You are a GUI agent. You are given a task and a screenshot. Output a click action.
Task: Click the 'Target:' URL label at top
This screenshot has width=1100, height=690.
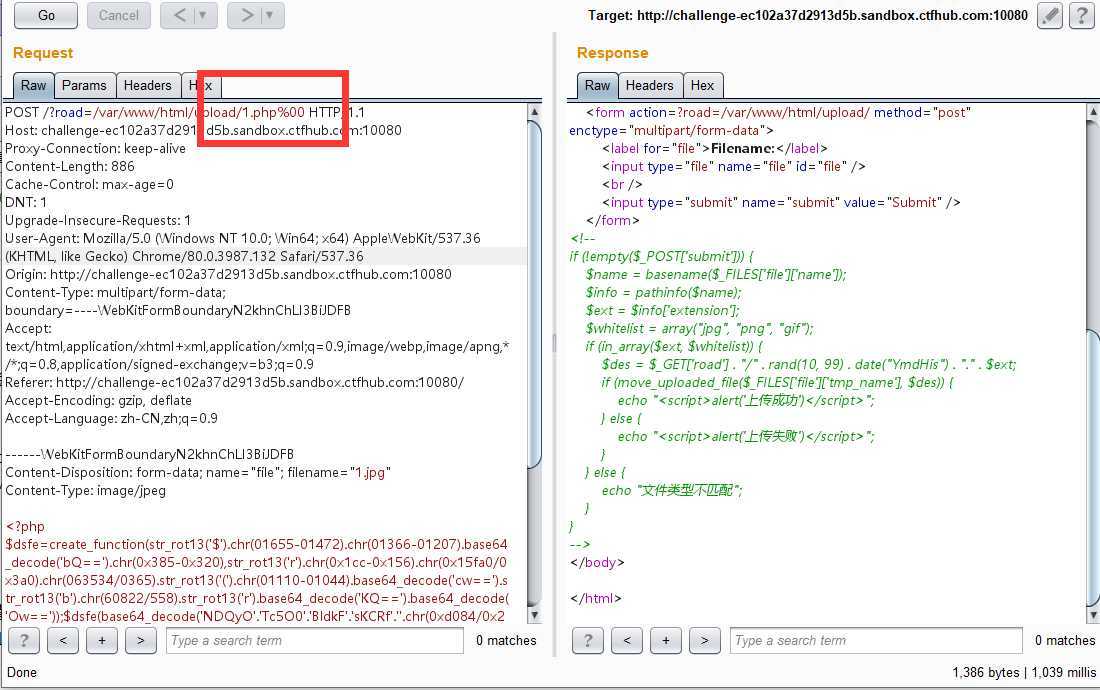tap(807, 15)
